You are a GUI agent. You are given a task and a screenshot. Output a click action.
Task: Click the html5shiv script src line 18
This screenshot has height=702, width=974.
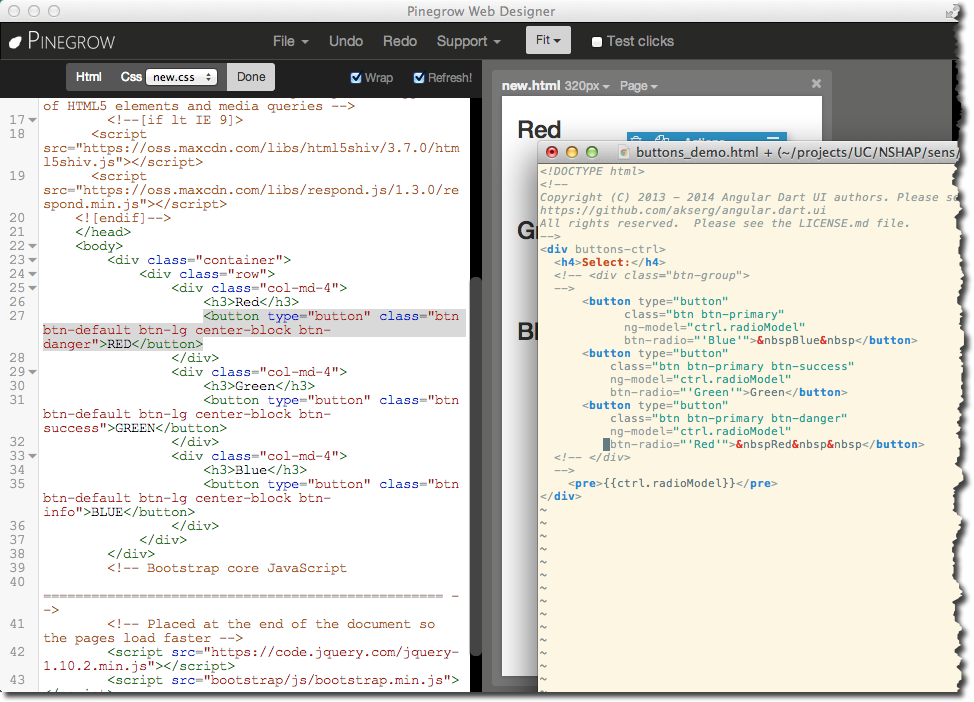coord(251,148)
